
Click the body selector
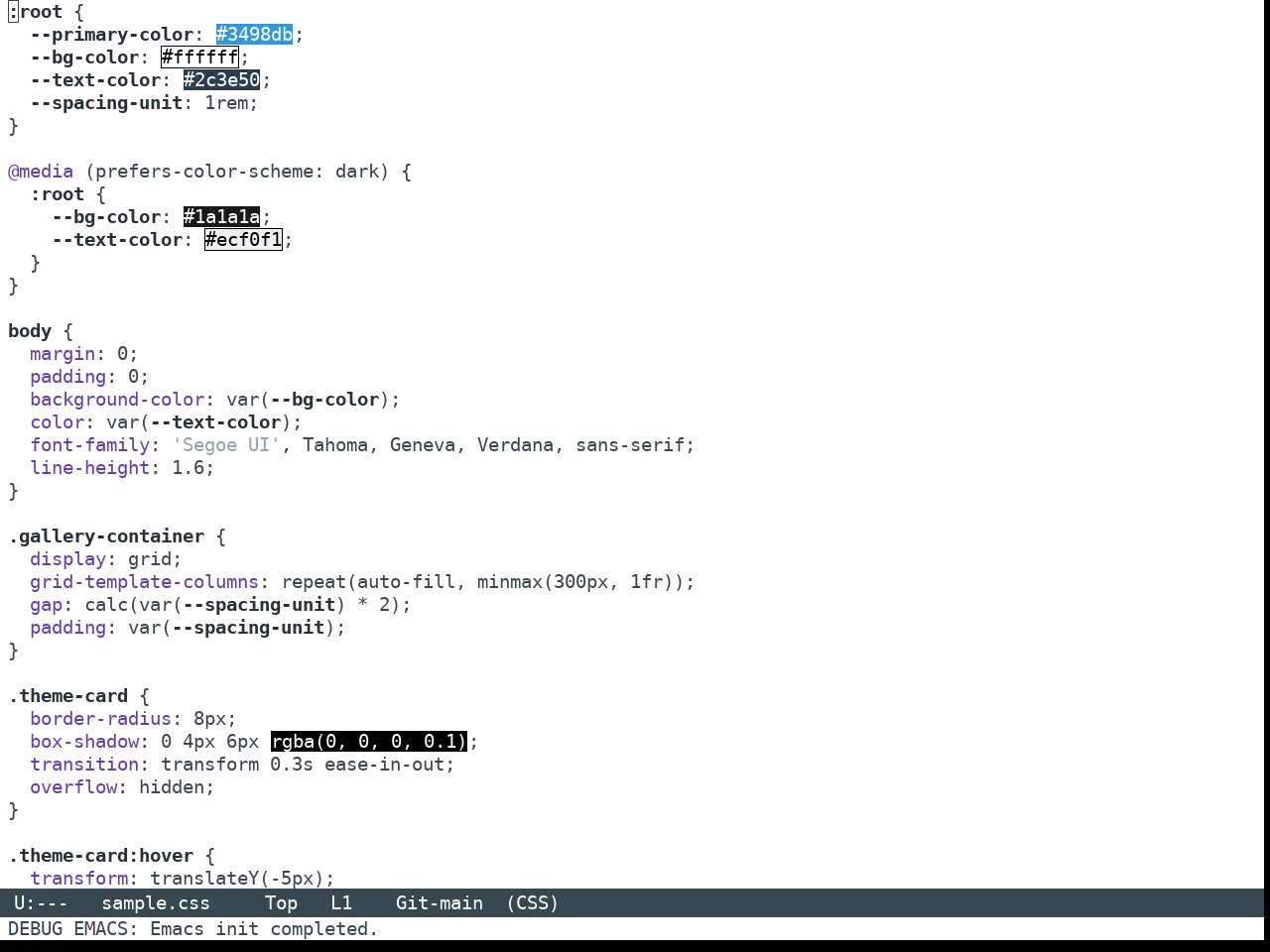(30, 330)
